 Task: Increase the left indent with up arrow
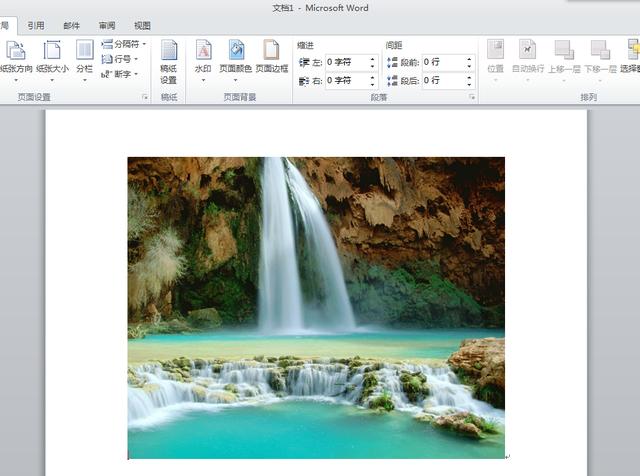[373, 59]
